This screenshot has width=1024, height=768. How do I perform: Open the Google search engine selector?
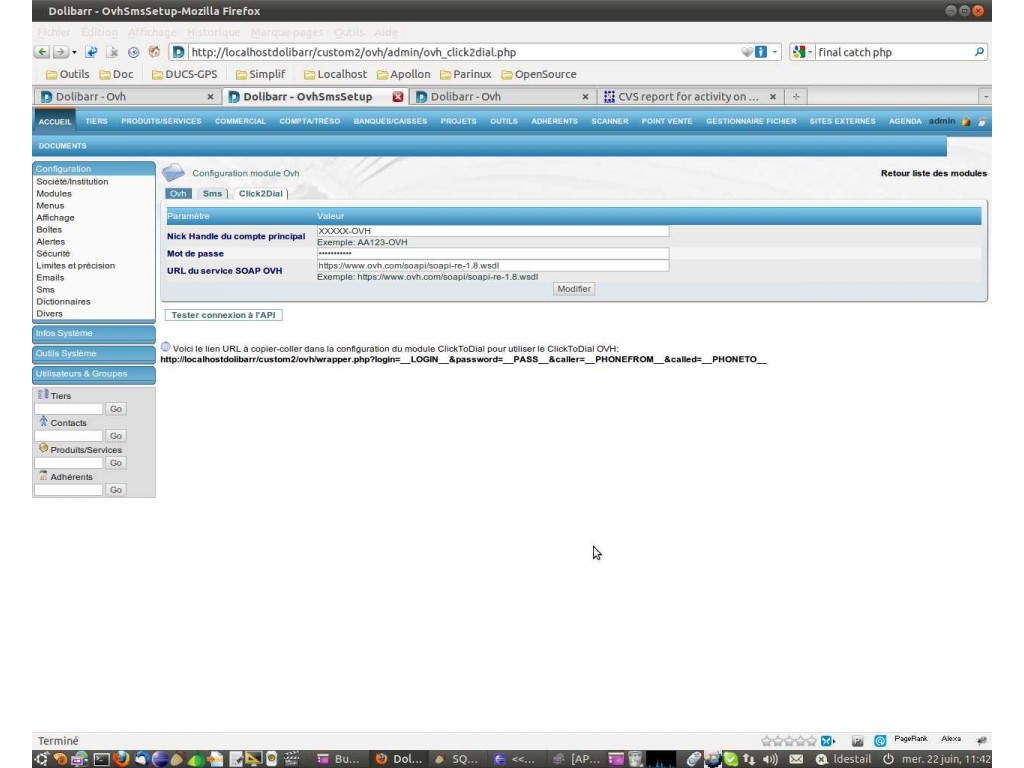(x=802, y=52)
